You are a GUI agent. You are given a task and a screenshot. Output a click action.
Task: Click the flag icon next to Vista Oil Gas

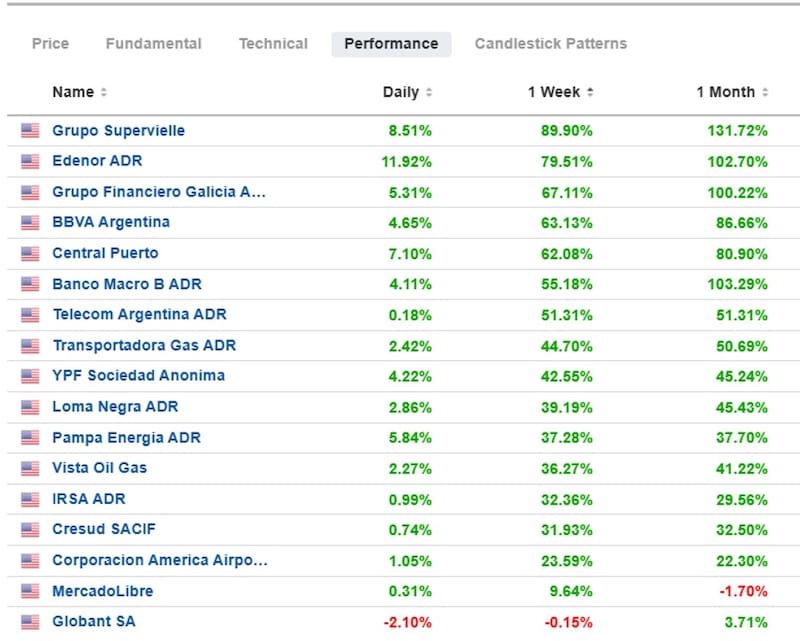click(x=30, y=468)
